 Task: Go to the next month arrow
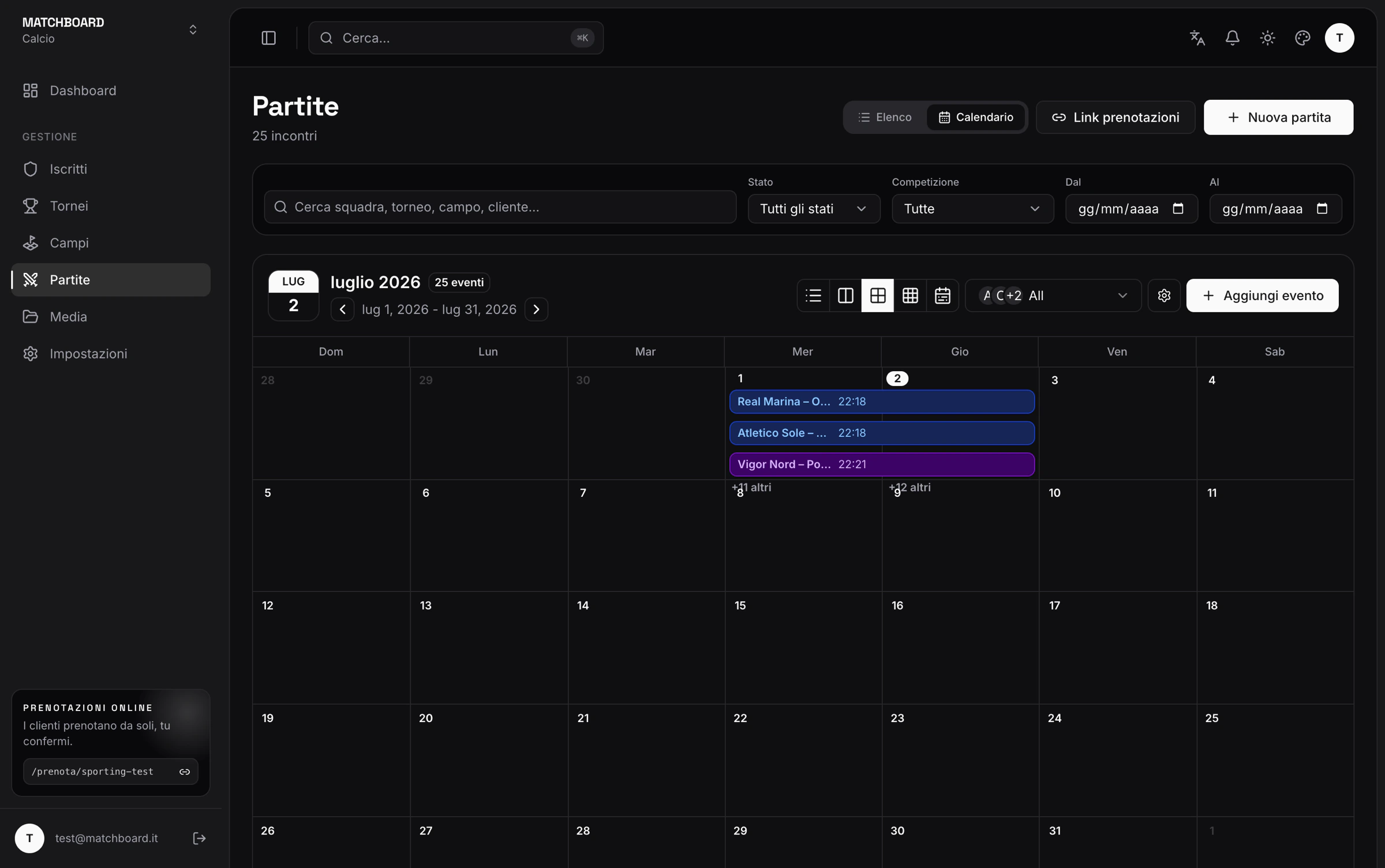click(536, 309)
